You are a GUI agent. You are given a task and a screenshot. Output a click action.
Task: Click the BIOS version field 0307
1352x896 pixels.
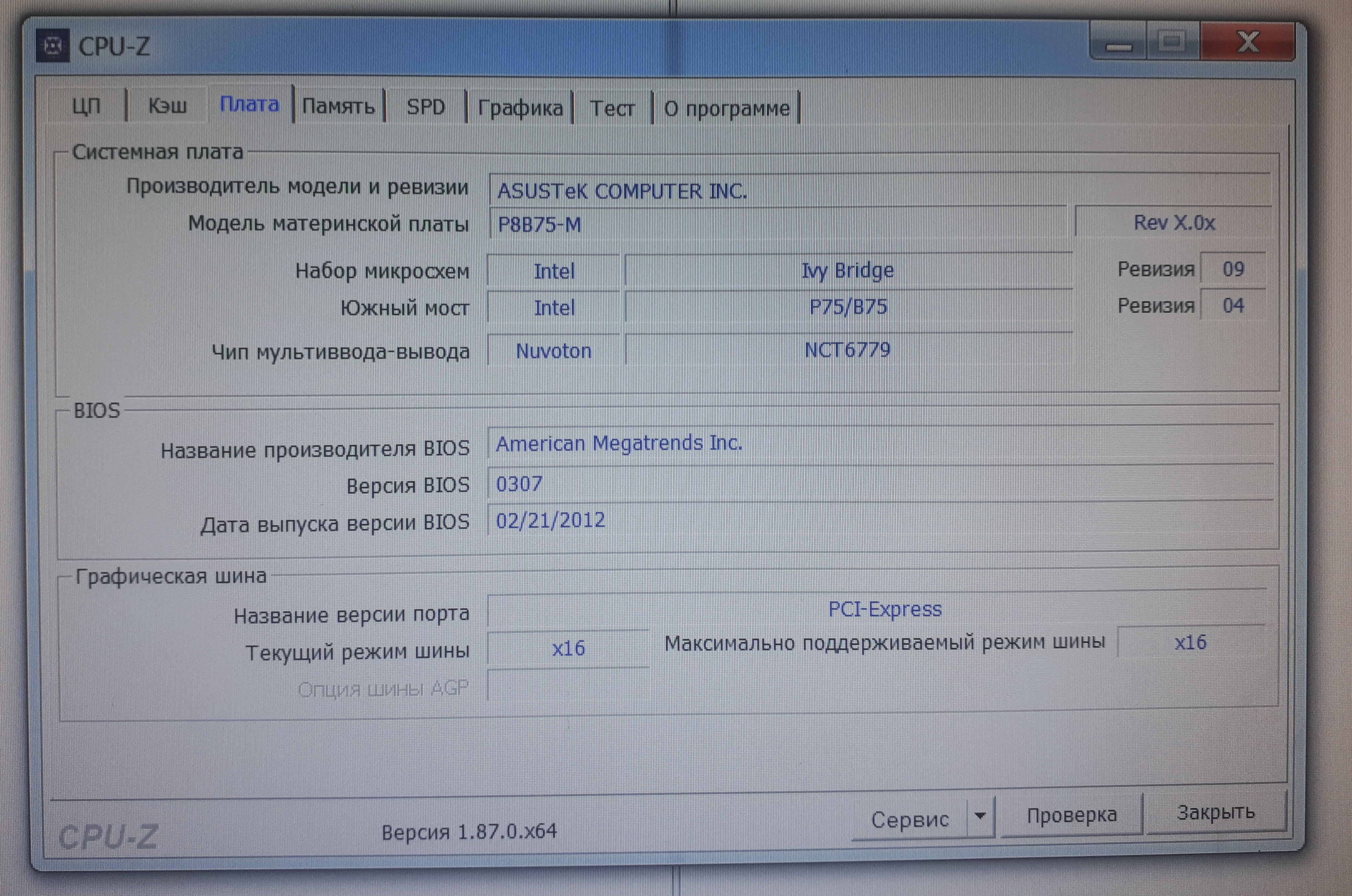(x=880, y=484)
